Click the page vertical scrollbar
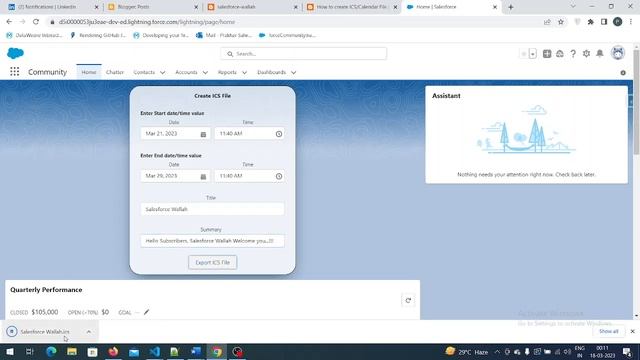This screenshot has width=640, height=360. pyautogui.click(x=636, y=102)
